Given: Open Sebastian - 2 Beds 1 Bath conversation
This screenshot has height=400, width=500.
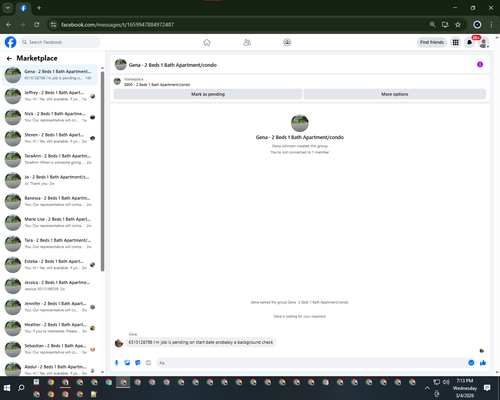Looking at the screenshot, I should 50,349.
